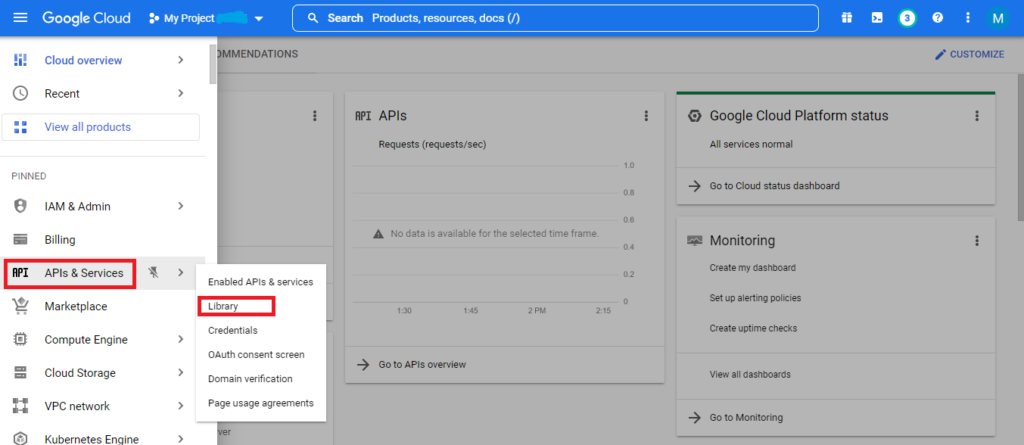Open notifications badge showing 3
Image resolution: width=1024 pixels, height=445 pixels.
(907, 18)
